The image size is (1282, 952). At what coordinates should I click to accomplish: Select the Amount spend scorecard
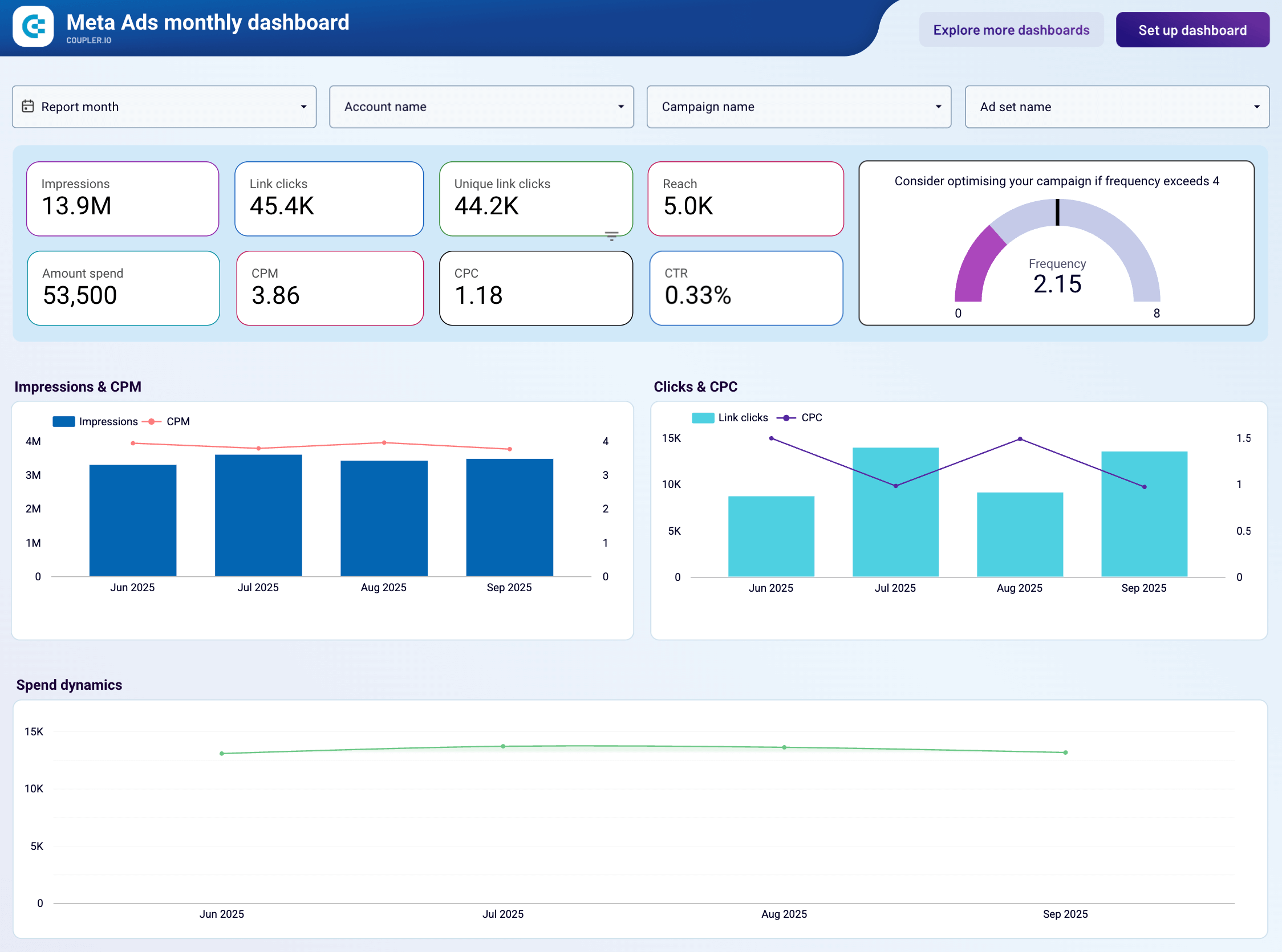click(x=123, y=287)
